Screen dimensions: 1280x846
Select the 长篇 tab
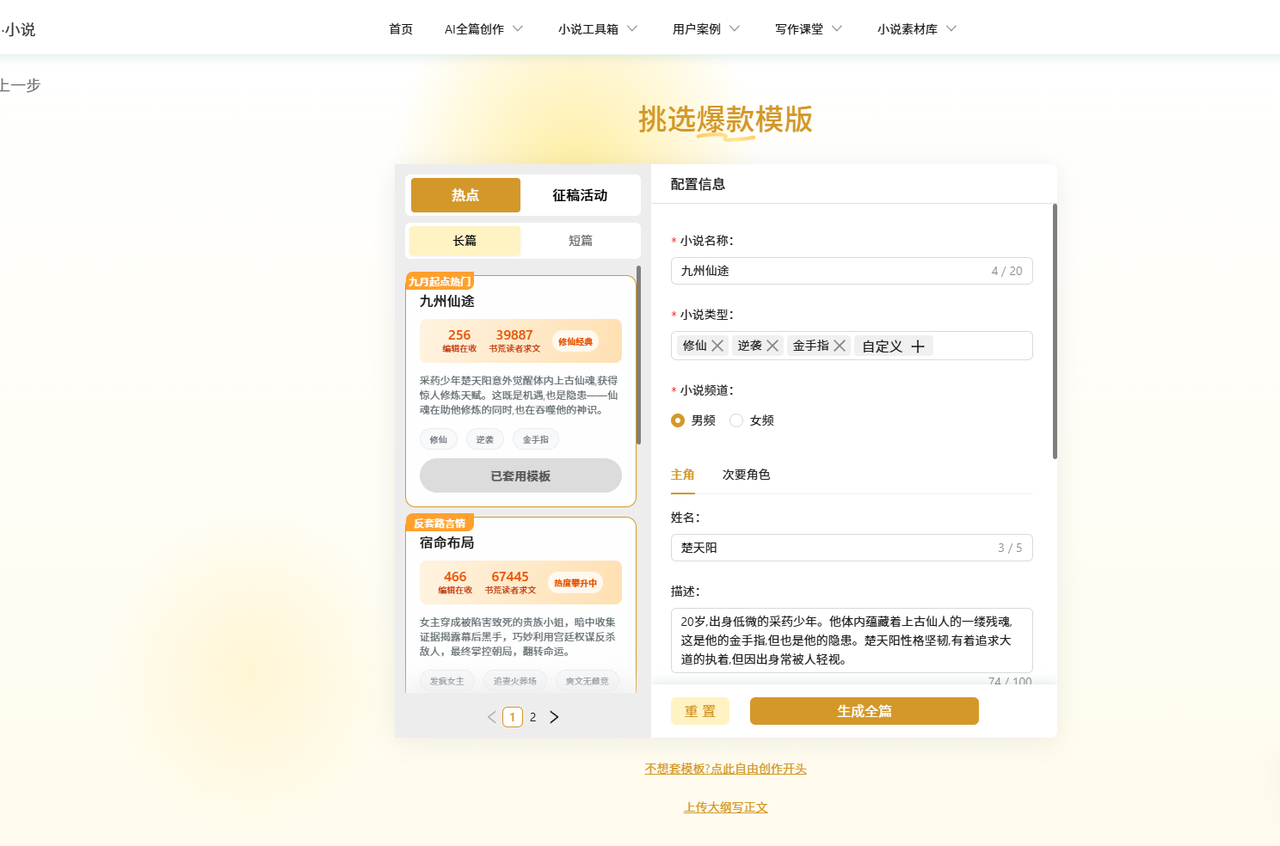point(465,241)
